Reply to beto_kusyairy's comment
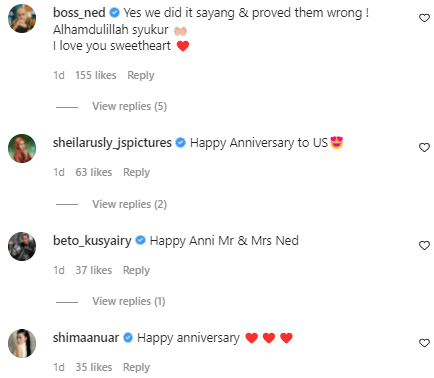The image size is (434, 378). point(136,270)
